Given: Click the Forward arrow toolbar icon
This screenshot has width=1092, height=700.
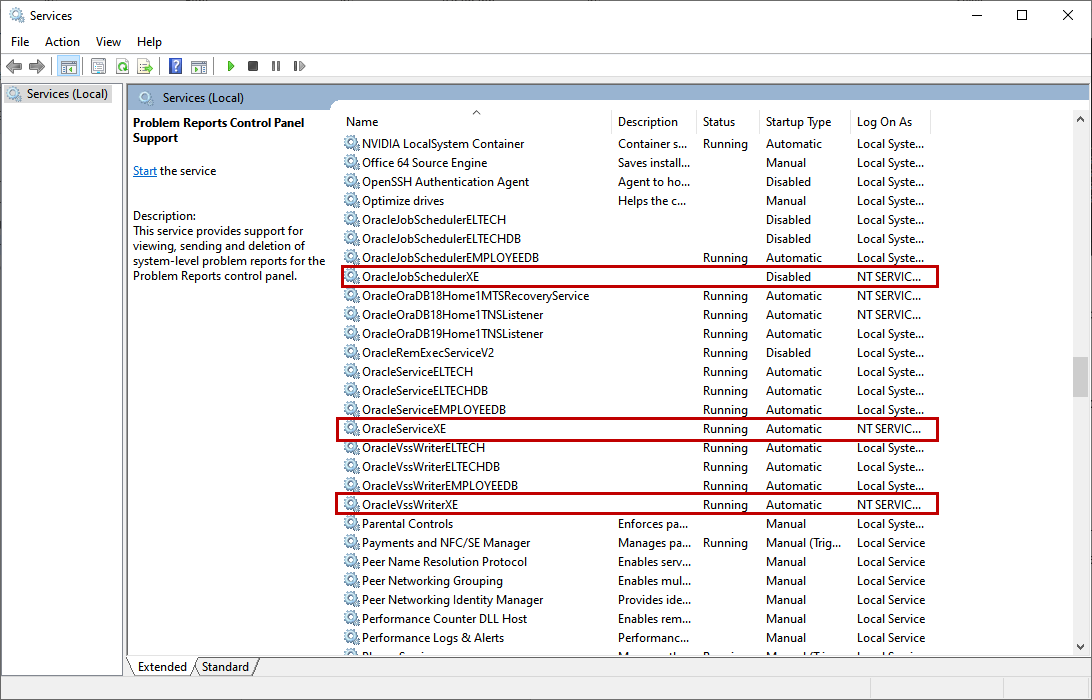Looking at the screenshot, I should [37, 66].
